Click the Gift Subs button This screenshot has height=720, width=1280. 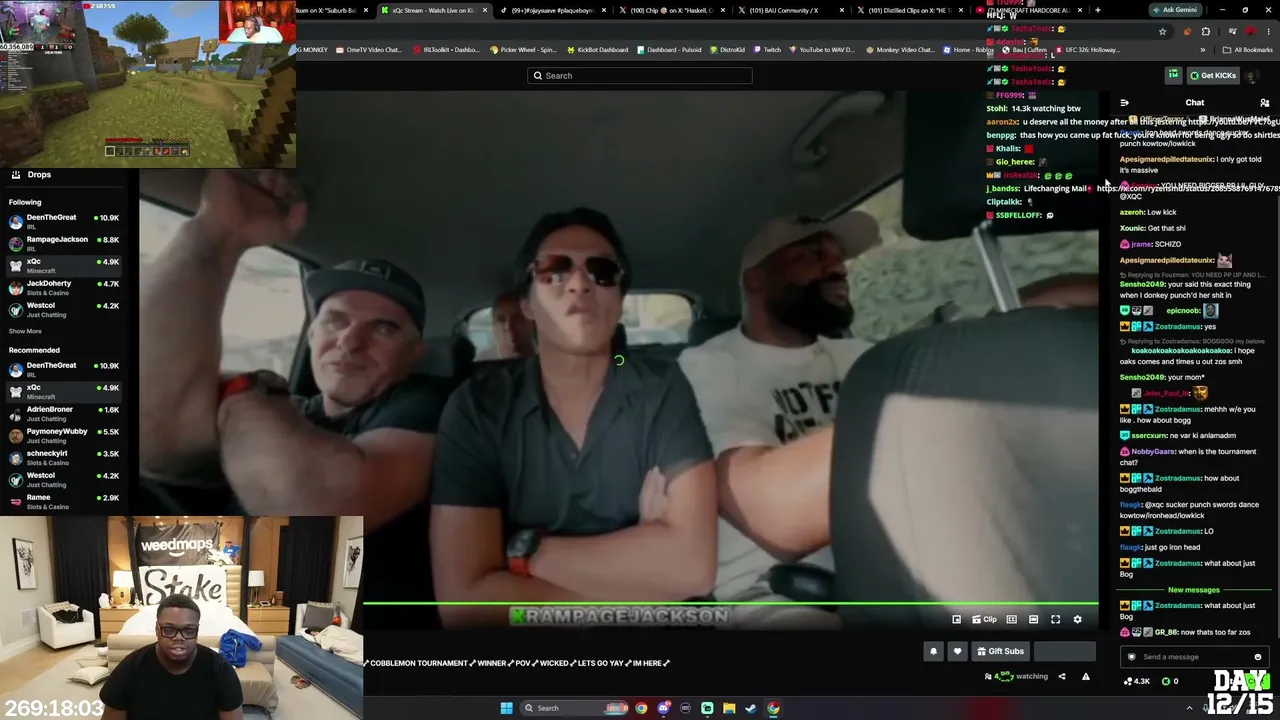[x=1000, y=652]
